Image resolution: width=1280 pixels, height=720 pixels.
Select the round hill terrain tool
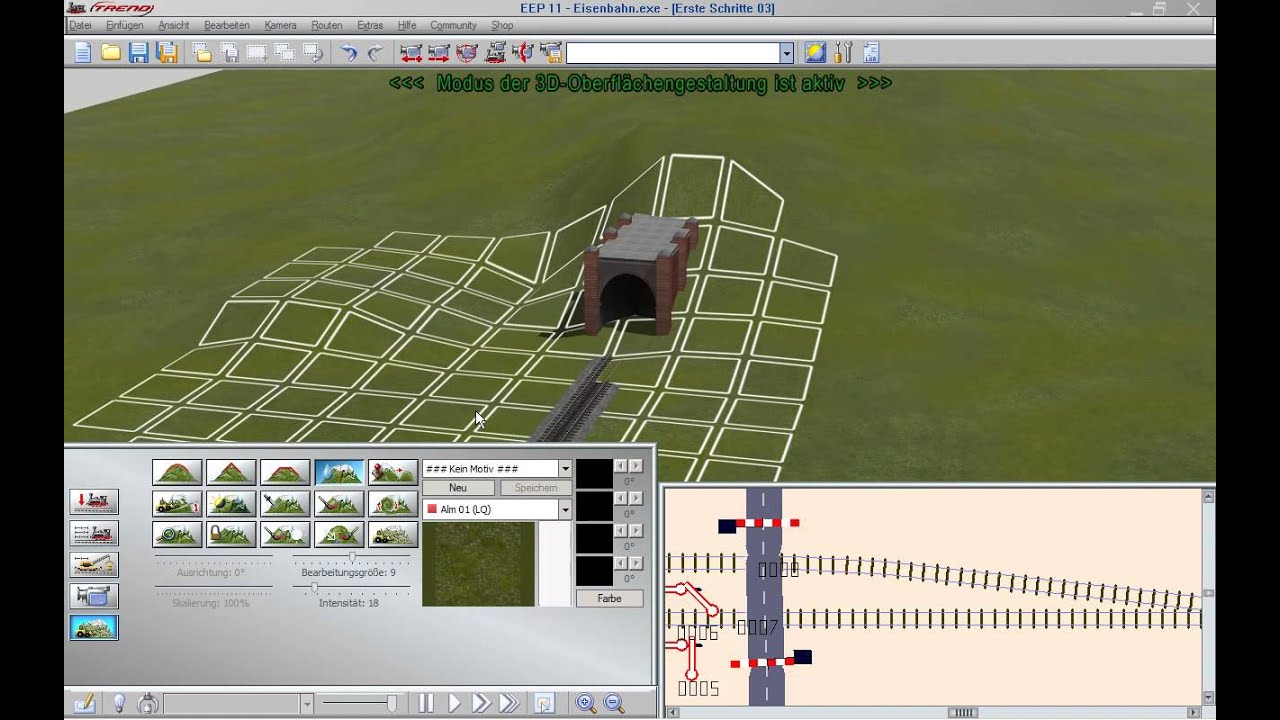tap(177, 472)
